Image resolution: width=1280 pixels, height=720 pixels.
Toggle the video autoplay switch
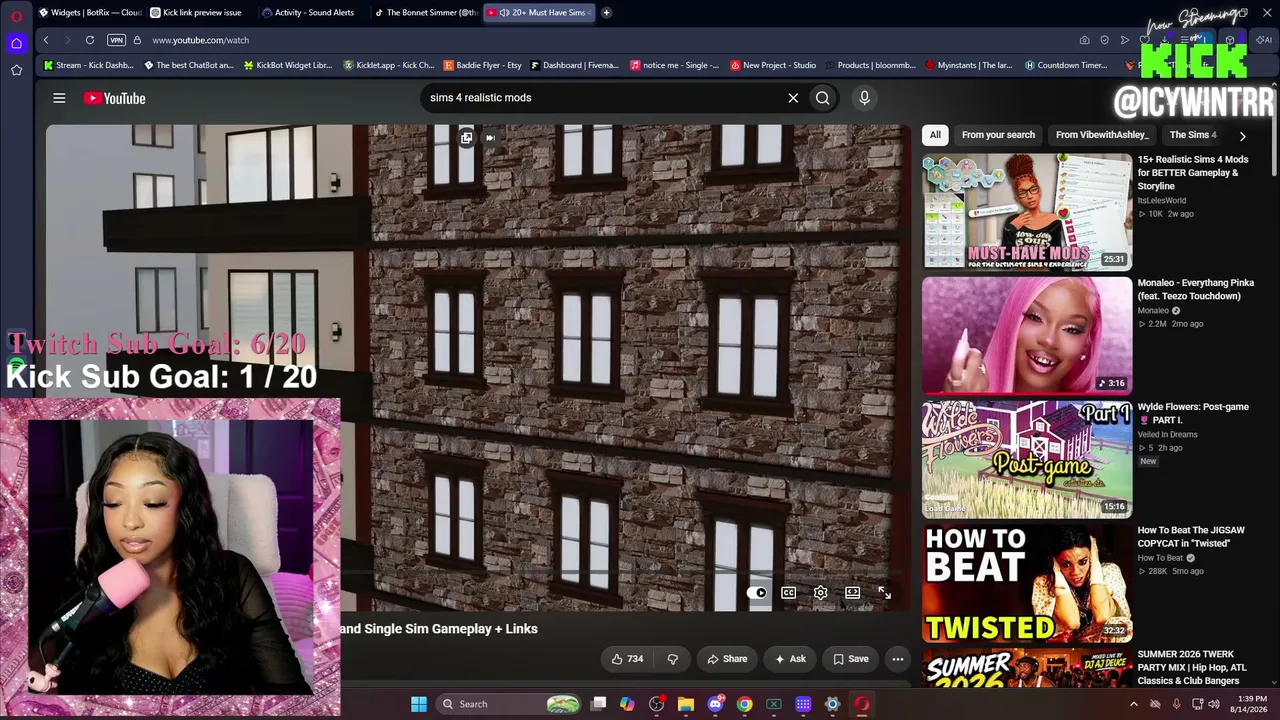pos(757,593)
